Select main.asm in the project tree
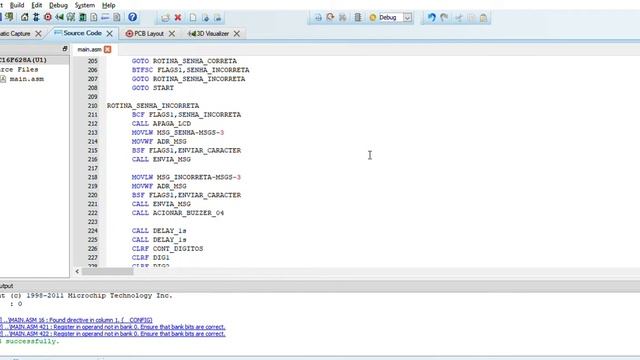The height and width of the screenshot is (360, 640). pos(27,79)
